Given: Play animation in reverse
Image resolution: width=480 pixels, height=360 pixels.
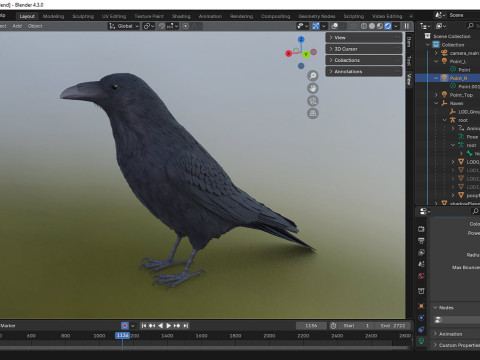Looking at the screenshot, I should click(160, 326).
